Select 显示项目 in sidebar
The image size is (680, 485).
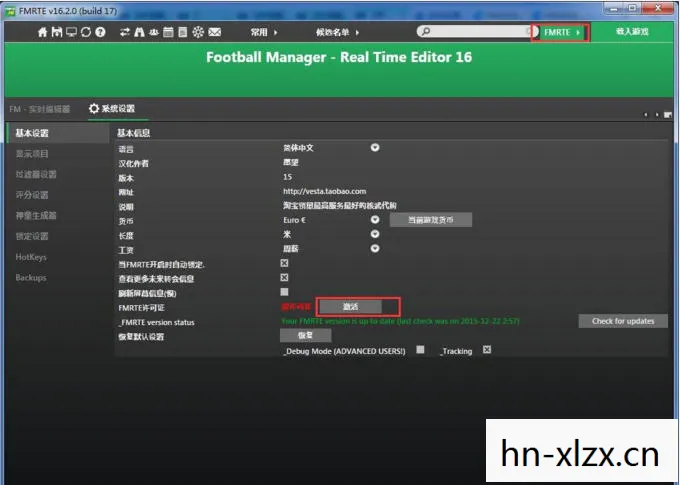(x=32, y=154)
